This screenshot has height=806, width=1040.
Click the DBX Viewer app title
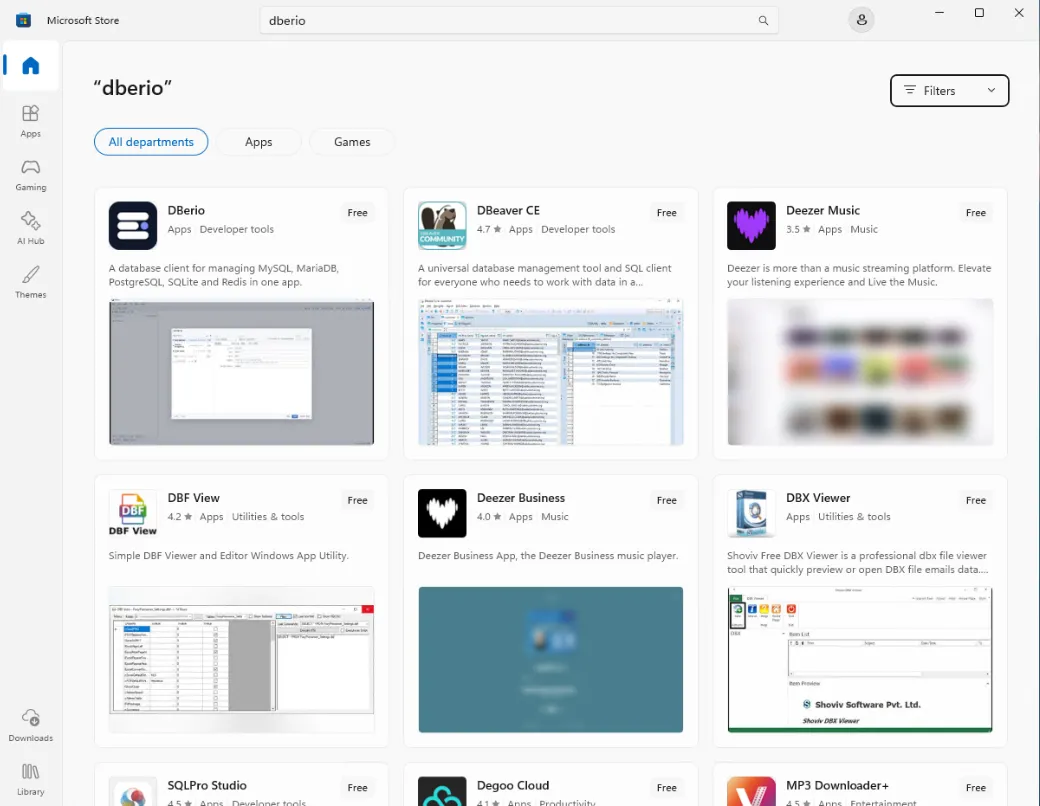[x=818, y=498]
